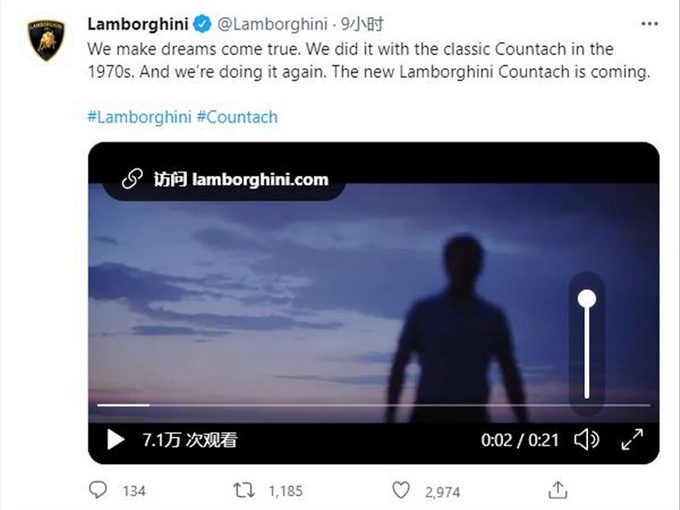This screenshot has width=680, height=510.
Task: Click the Lamborghini display name
Action: (139, 23)
